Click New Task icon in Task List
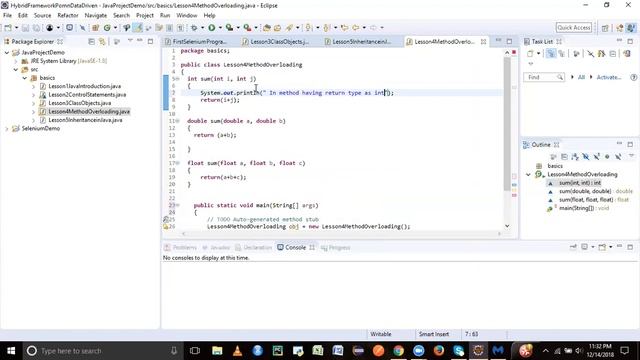 pos(530,53)
